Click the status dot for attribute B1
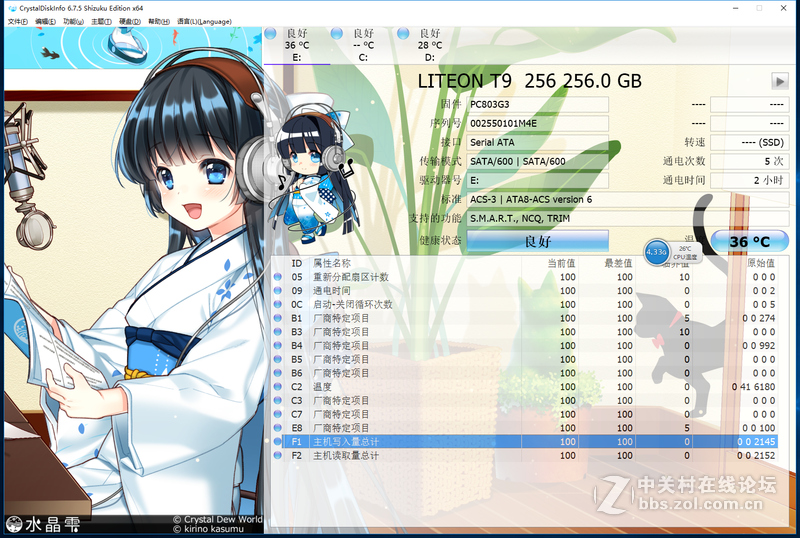Screen dimensions: 800x538 point(278,318)
